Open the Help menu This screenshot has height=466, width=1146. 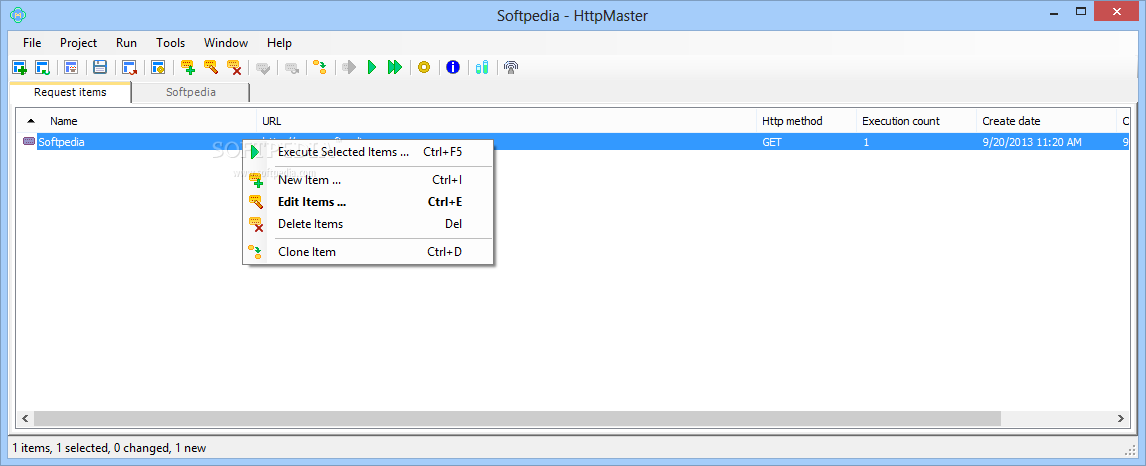coord(279,43)
